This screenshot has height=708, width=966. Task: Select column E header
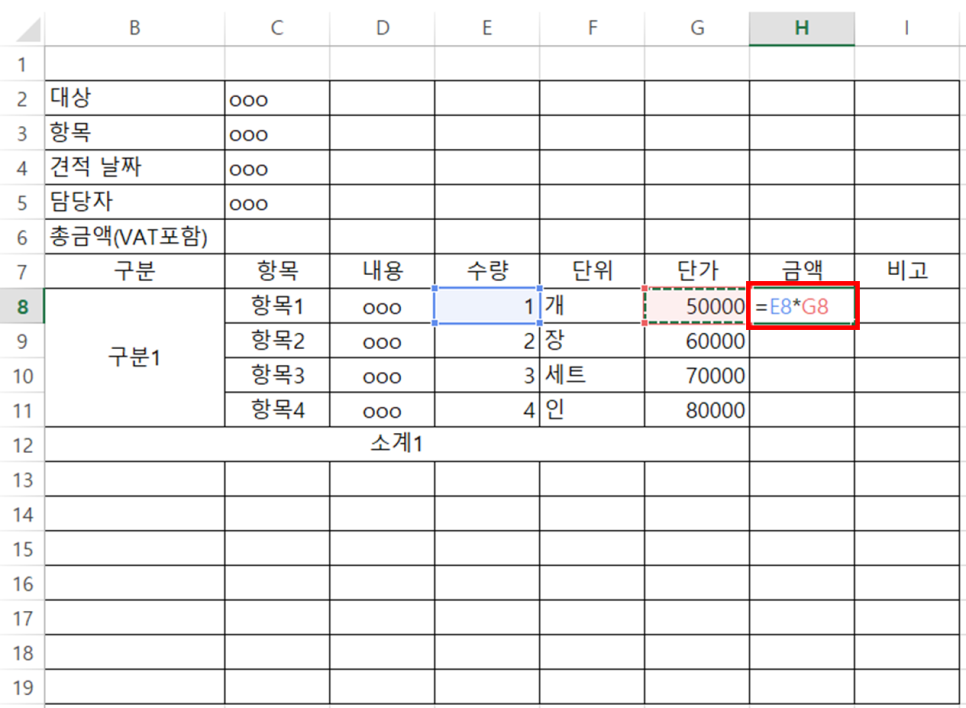click(x=487, y=28)
